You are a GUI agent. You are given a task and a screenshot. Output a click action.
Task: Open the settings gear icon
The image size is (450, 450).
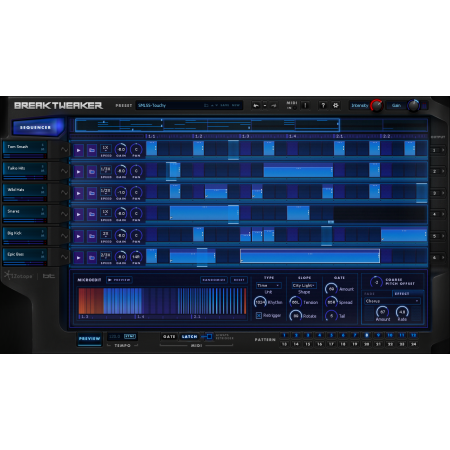(x=336, y=106)
